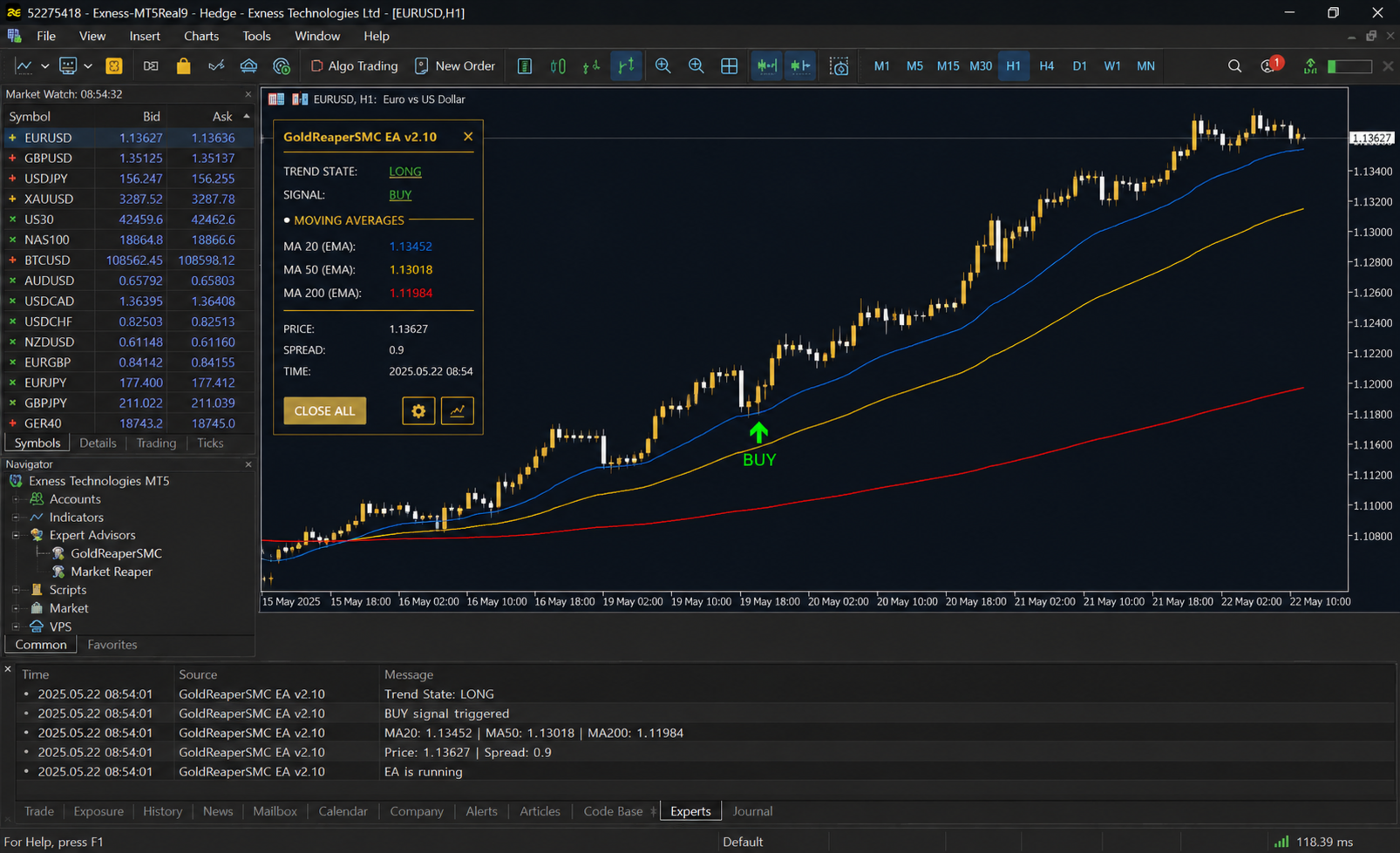The image size is (1400, 853).
Task: Click the zoom in magnifier icon
Action: 663,66
